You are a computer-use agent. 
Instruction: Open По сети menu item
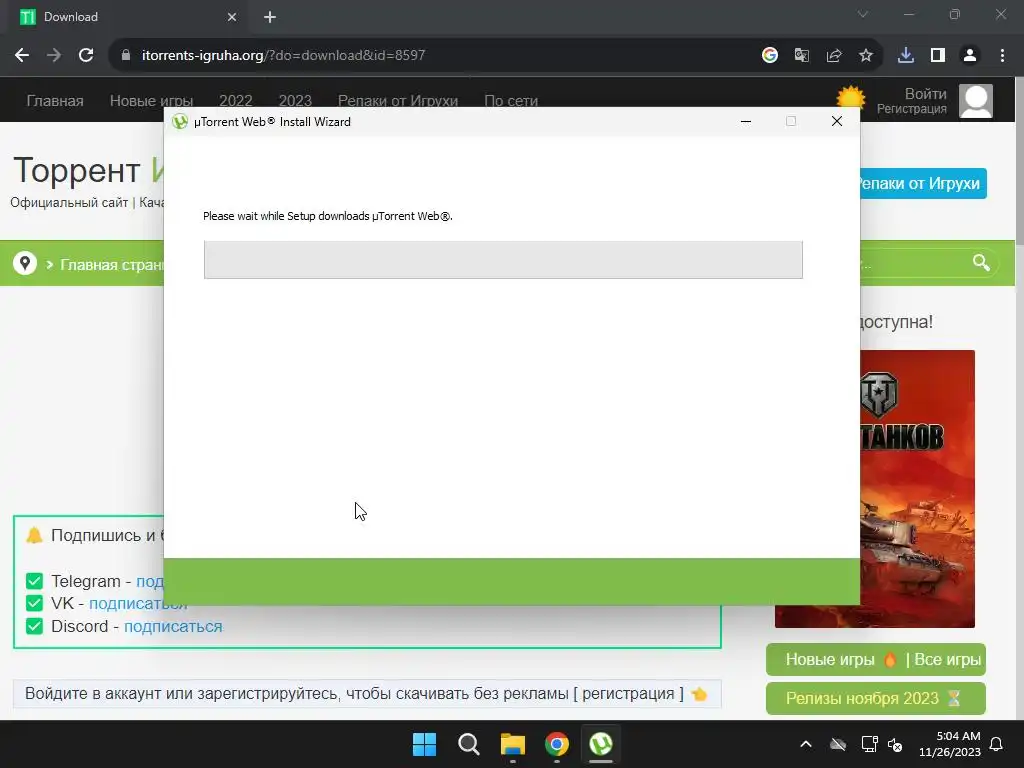tap(511, 101)
